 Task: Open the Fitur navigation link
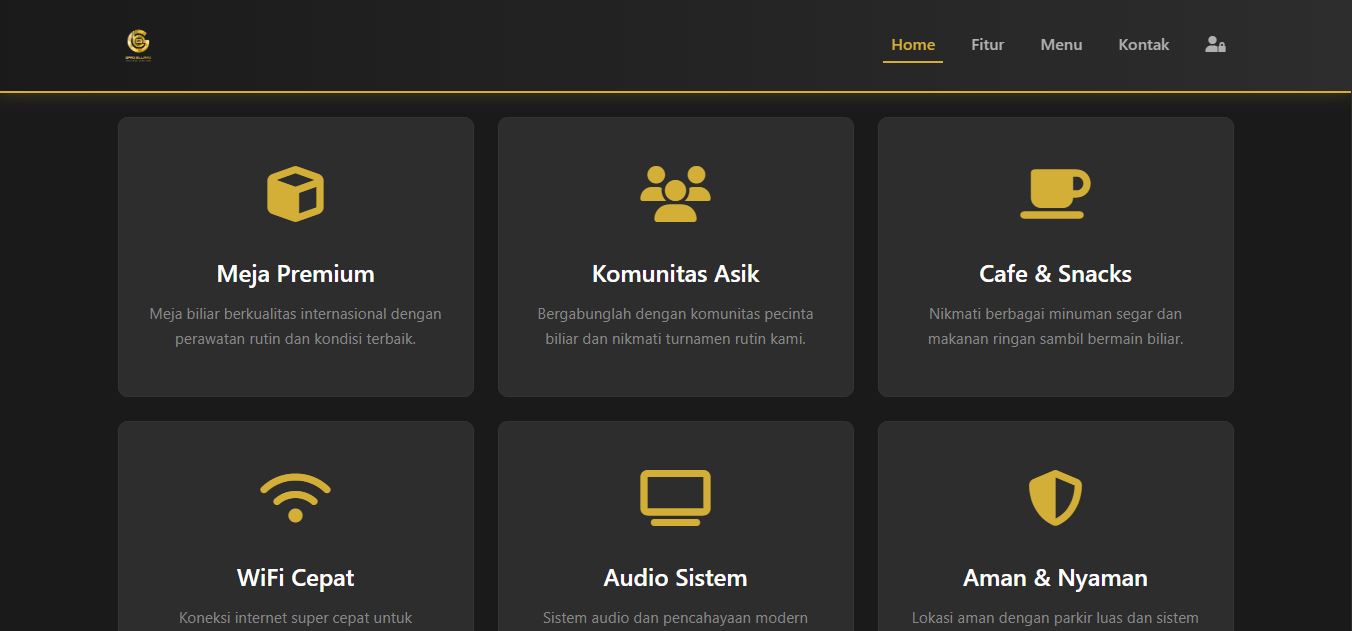coord(987,45)
